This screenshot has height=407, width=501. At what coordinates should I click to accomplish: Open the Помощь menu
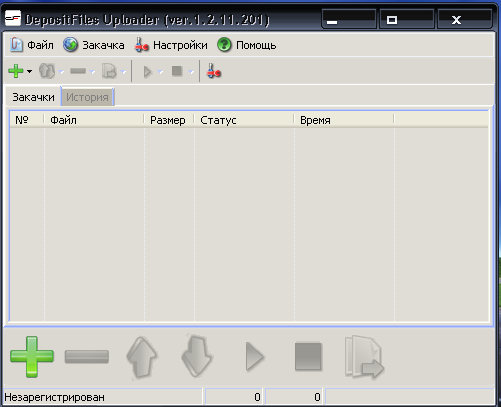[x=246, y=45]
